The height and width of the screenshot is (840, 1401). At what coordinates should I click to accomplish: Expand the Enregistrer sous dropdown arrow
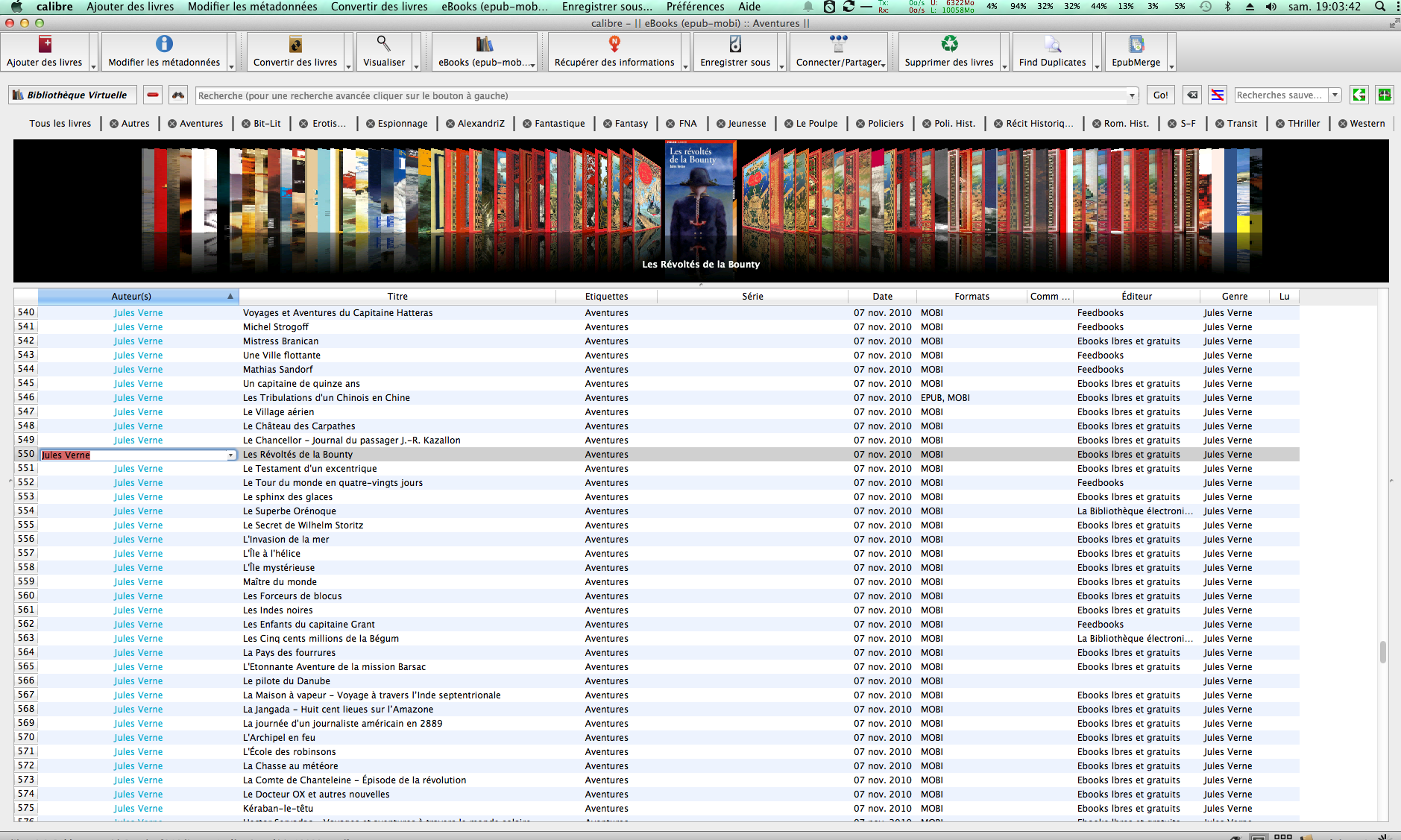point(781,66)
